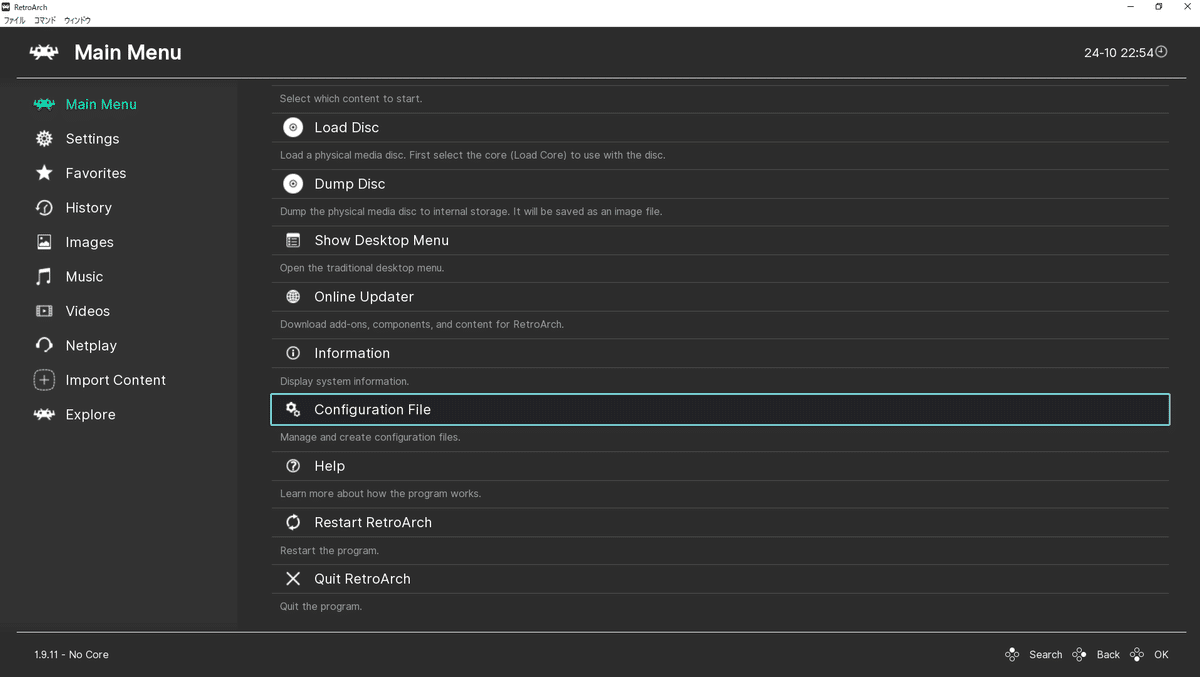Click the Online Updater globe icon

tap(293, 297)
